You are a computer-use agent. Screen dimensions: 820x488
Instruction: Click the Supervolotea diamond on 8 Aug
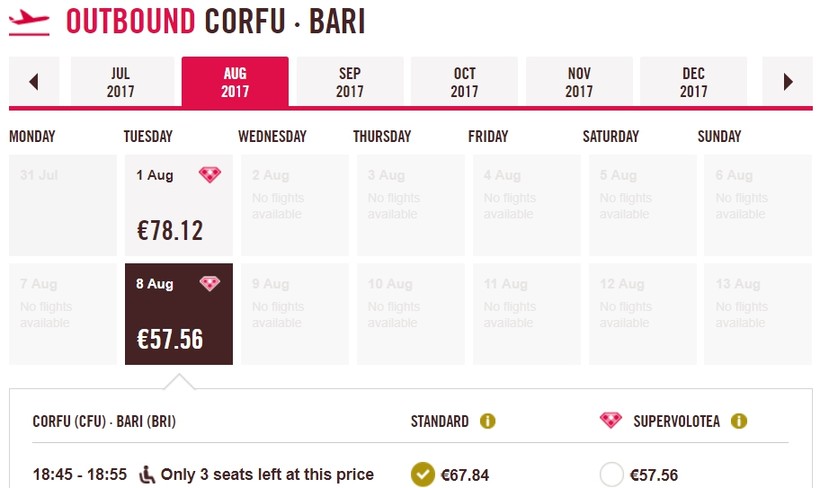coord(210,284)
